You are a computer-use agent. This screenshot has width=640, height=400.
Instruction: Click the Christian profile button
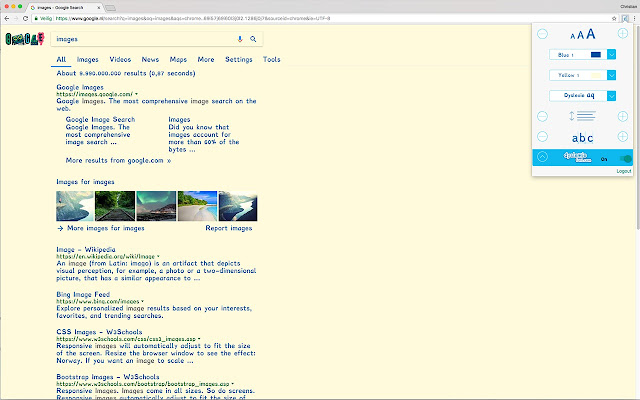coord(628,7)
